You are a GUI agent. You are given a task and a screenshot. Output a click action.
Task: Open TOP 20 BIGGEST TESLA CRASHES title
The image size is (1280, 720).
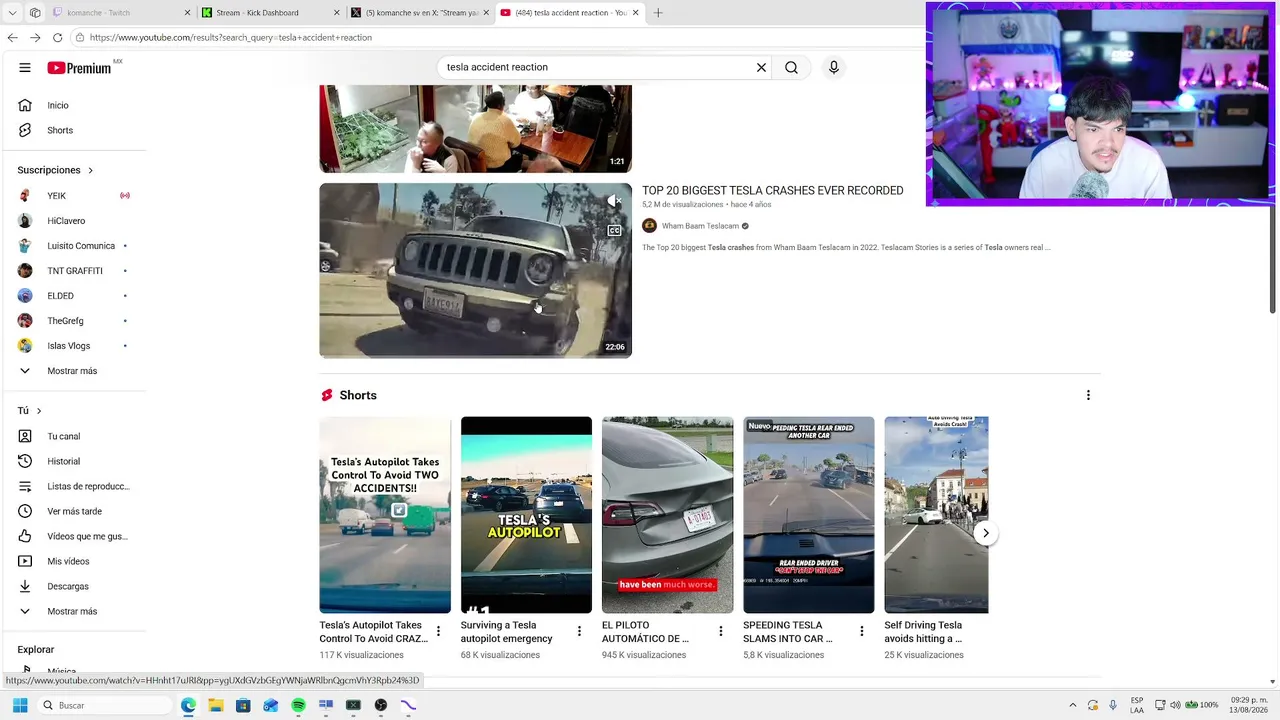(772, 190)
